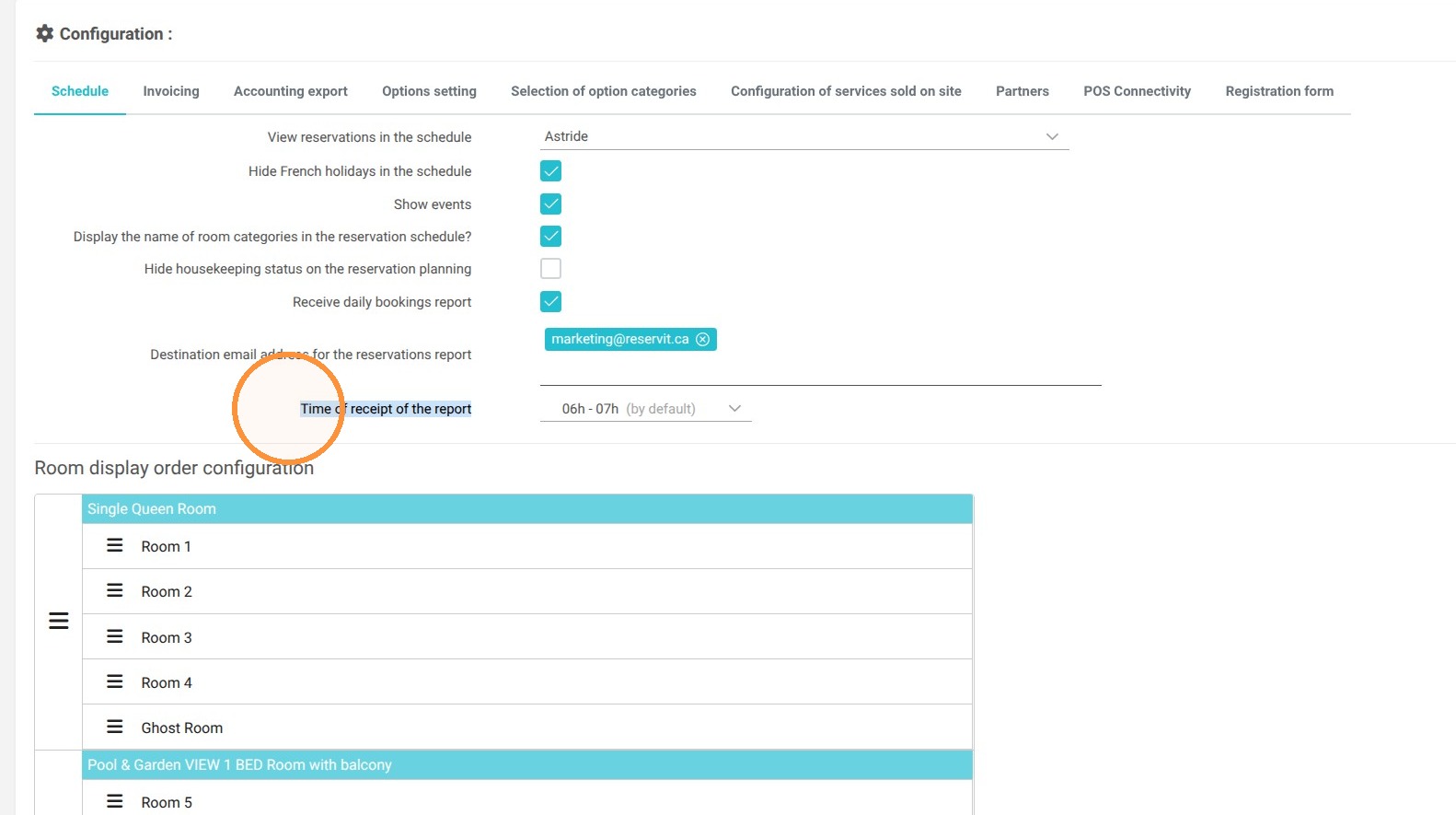Go to the Options setting tab
Image resolution: width=1456 pixels, height=815 pixels.
coord(430,91)
